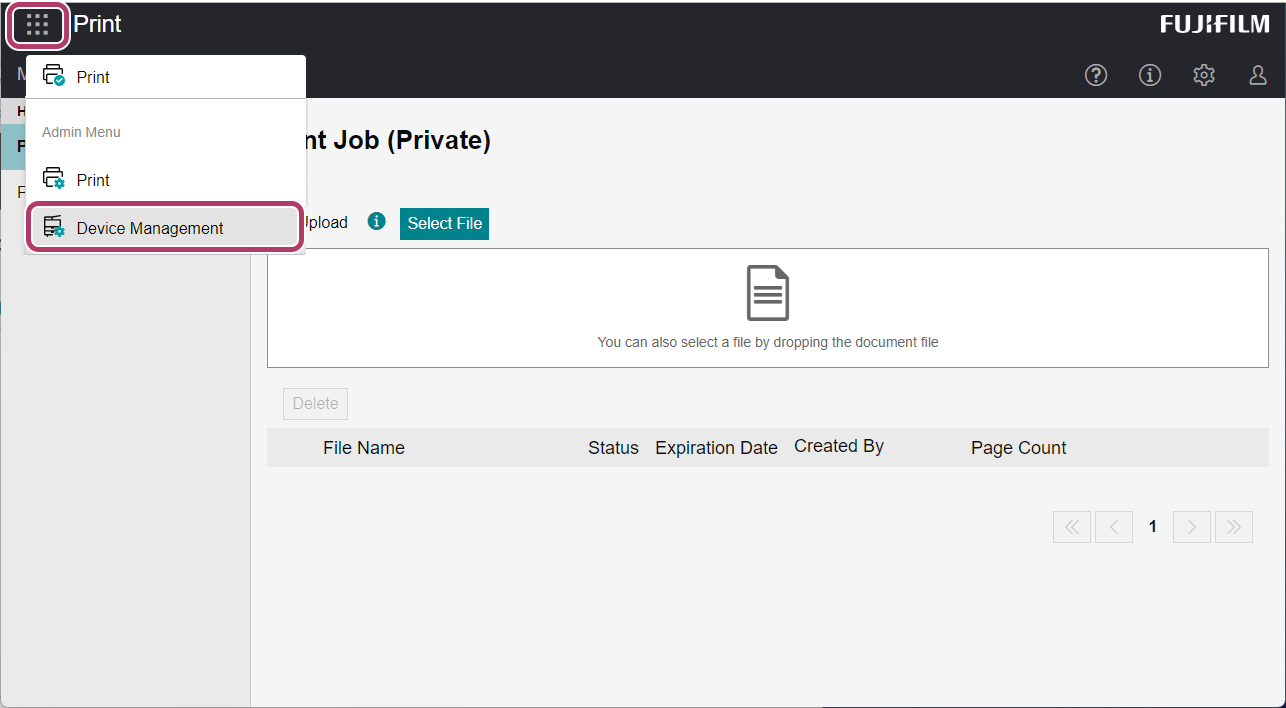Open the app launcher grid icon
The image size is (1286, 708).
tap(38, 25)
